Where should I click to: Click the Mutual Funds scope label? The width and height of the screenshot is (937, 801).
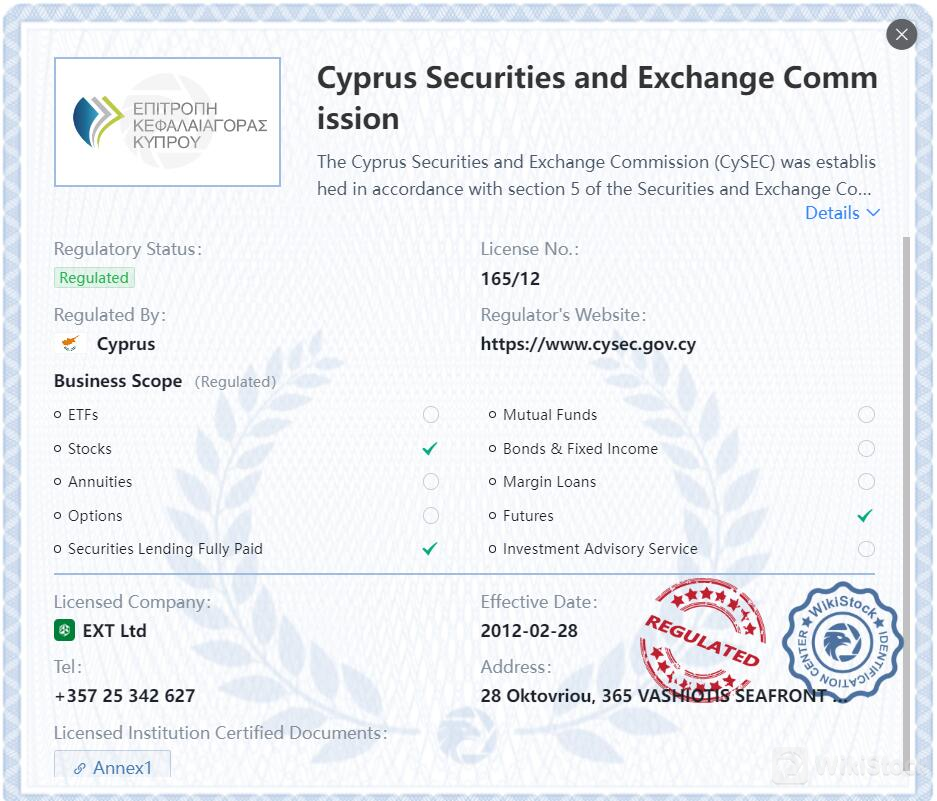(x=550, y=415)
